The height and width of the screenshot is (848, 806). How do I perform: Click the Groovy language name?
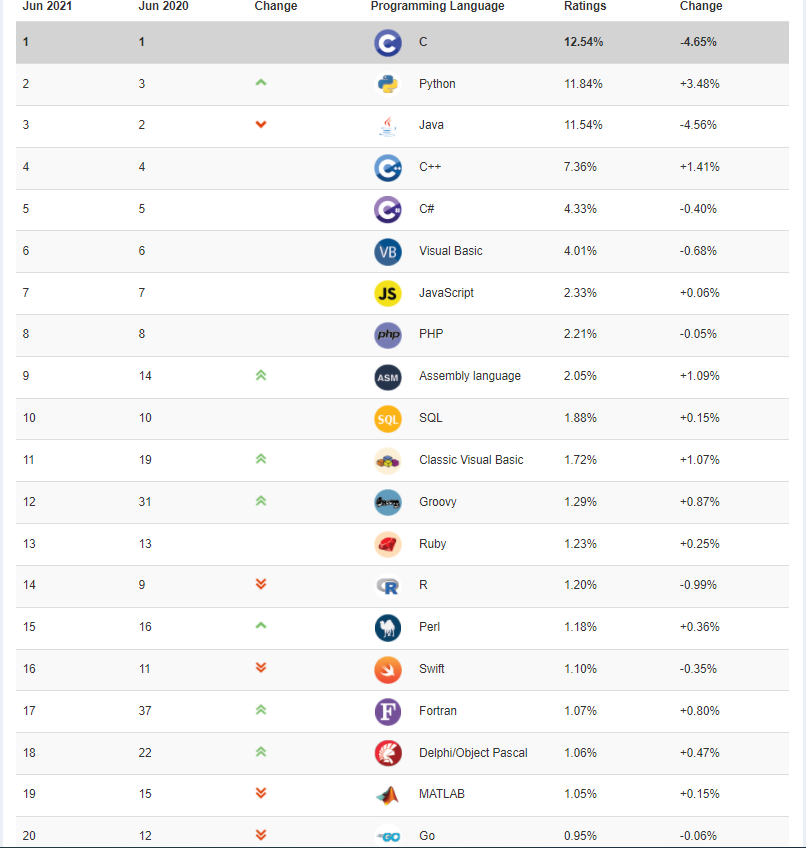[437, 502]
